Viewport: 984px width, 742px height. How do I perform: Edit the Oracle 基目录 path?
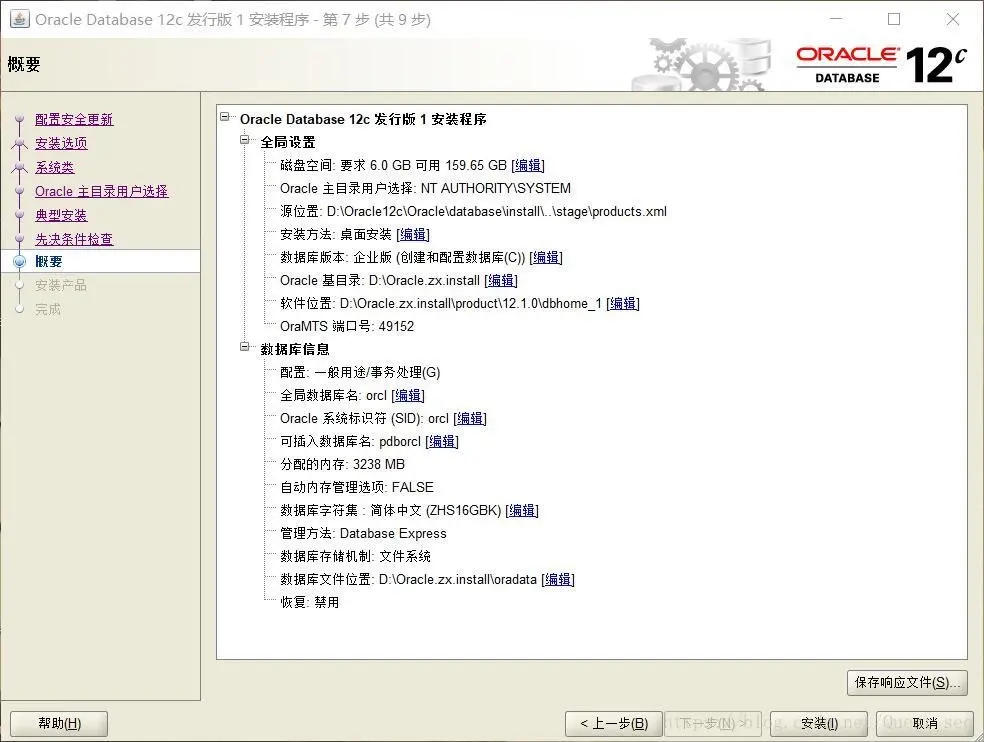tap(501, 280)
